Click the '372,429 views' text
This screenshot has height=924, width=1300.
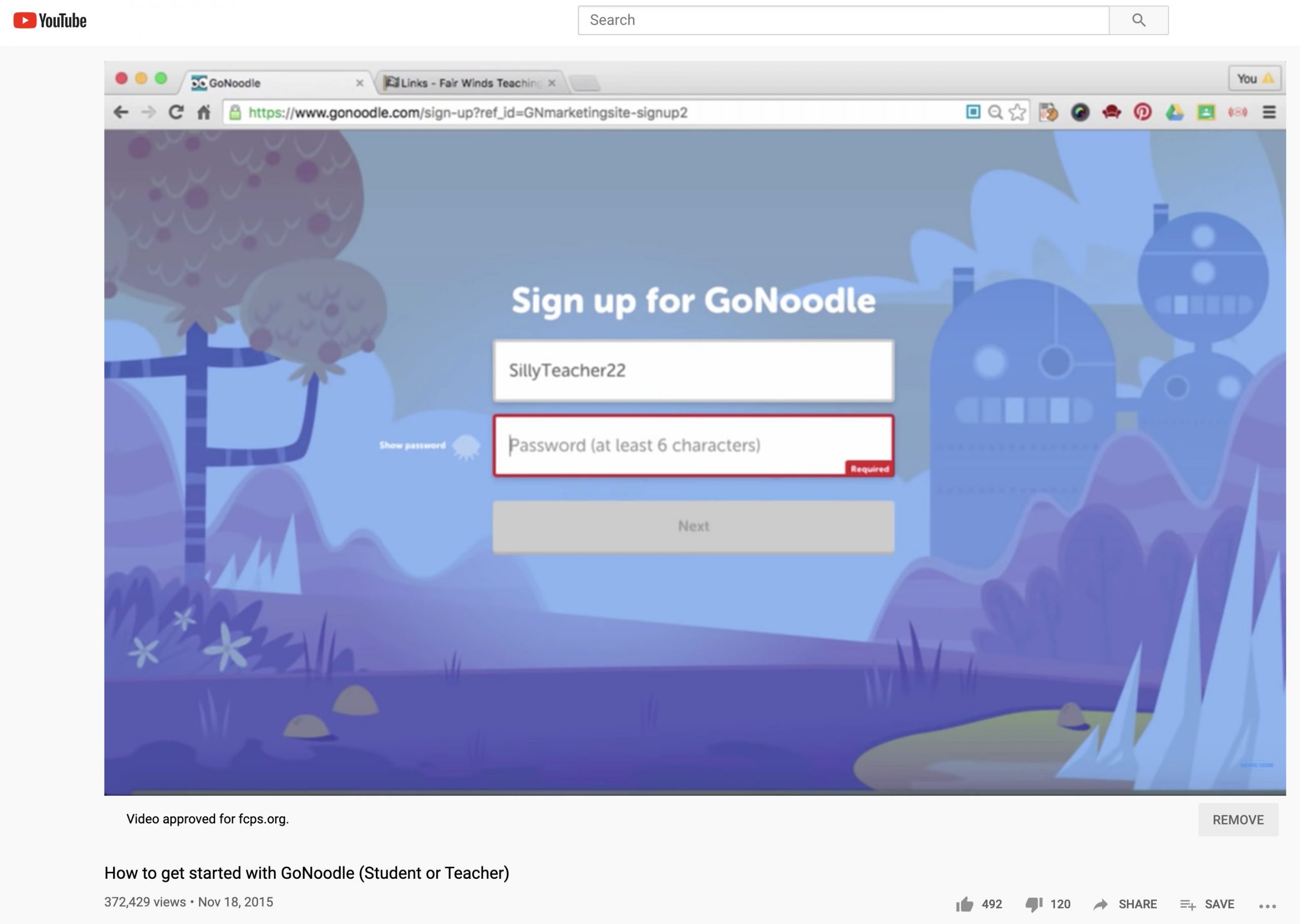(x=145, y=902)
